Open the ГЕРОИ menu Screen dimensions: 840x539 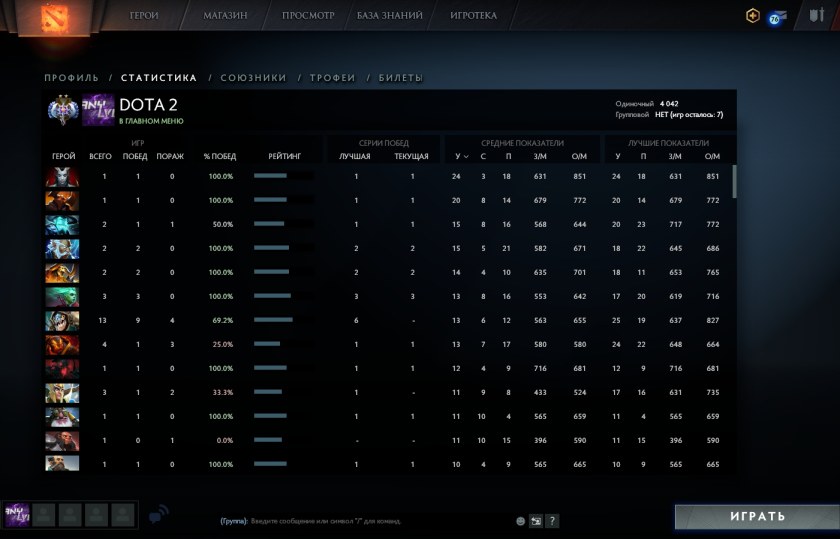[144, 16]
